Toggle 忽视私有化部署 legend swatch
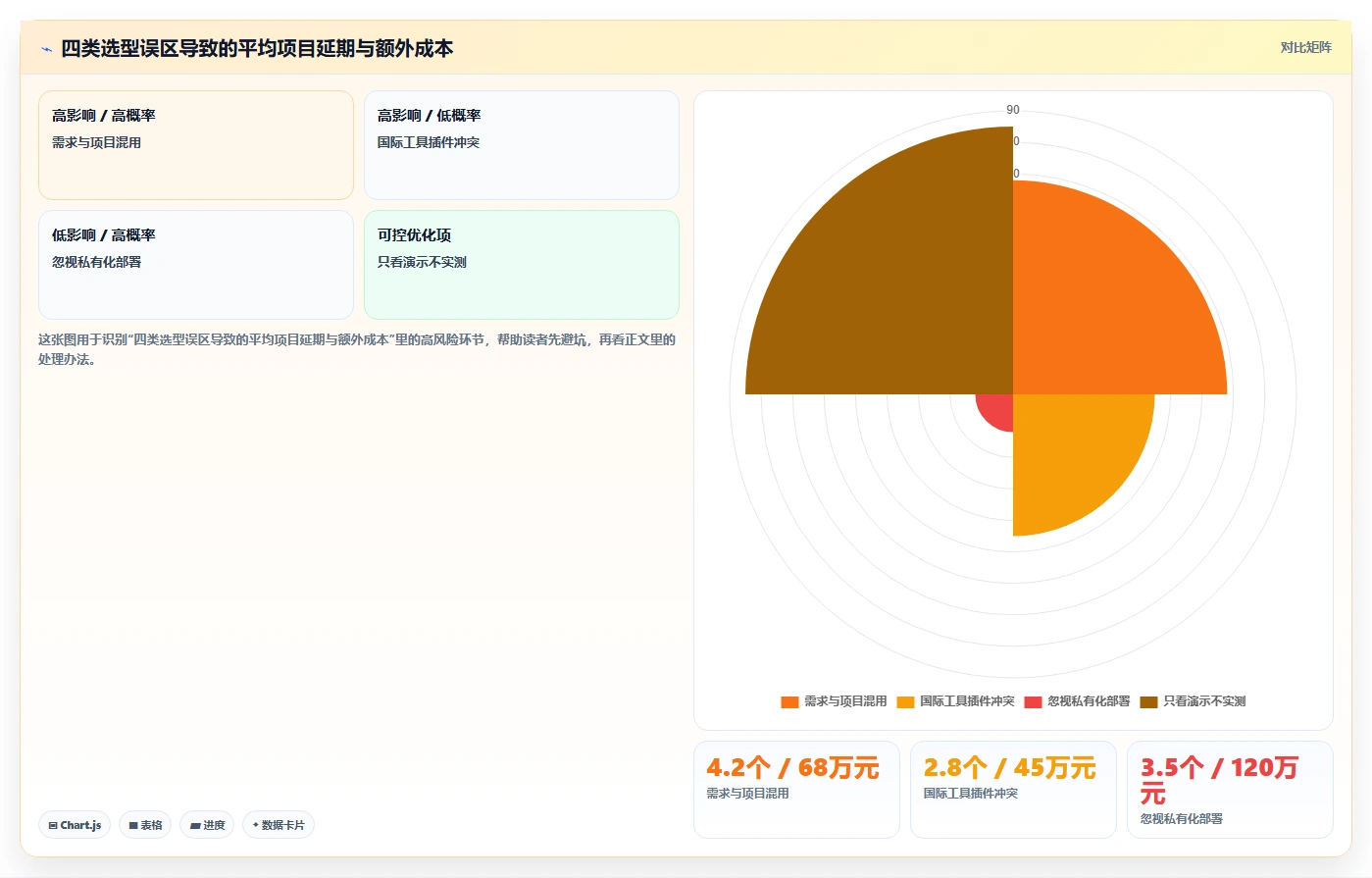 (x=1033, y=701)
